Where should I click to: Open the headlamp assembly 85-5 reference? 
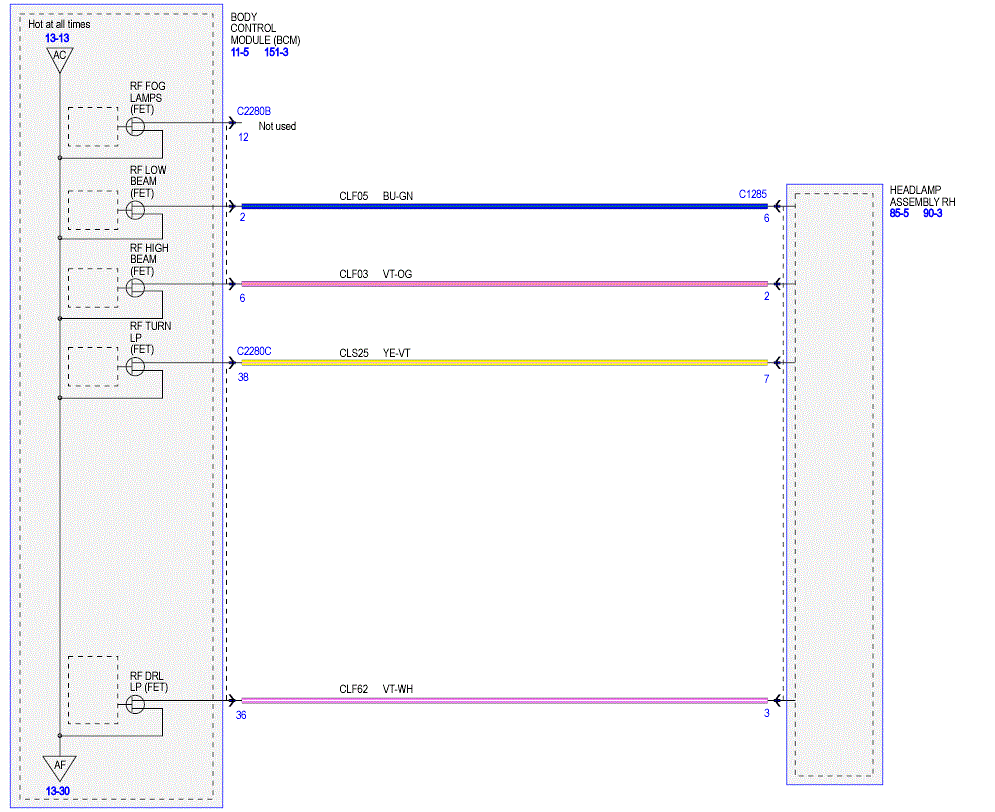click(899, 213)
